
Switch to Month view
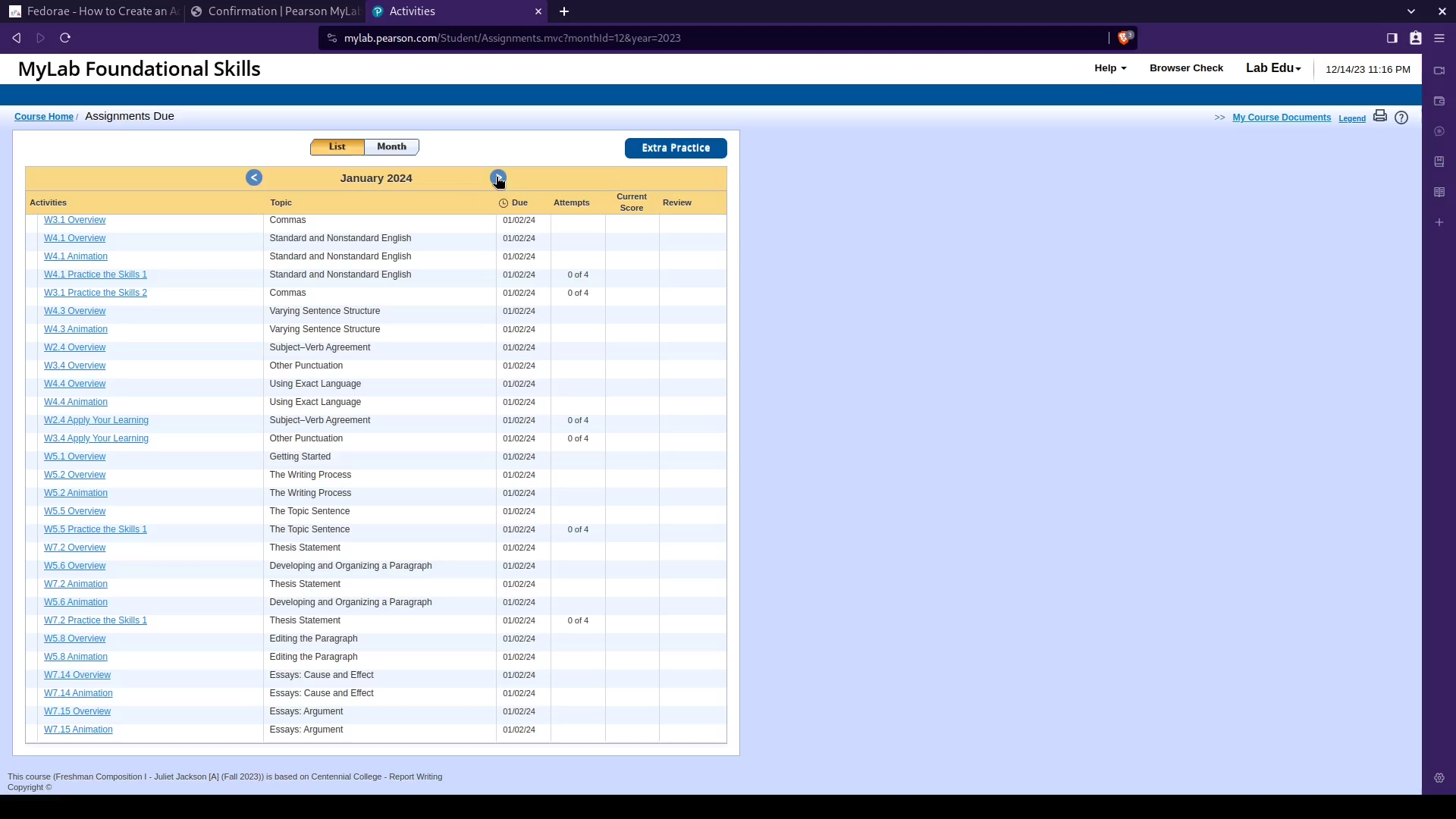[391, 147]
